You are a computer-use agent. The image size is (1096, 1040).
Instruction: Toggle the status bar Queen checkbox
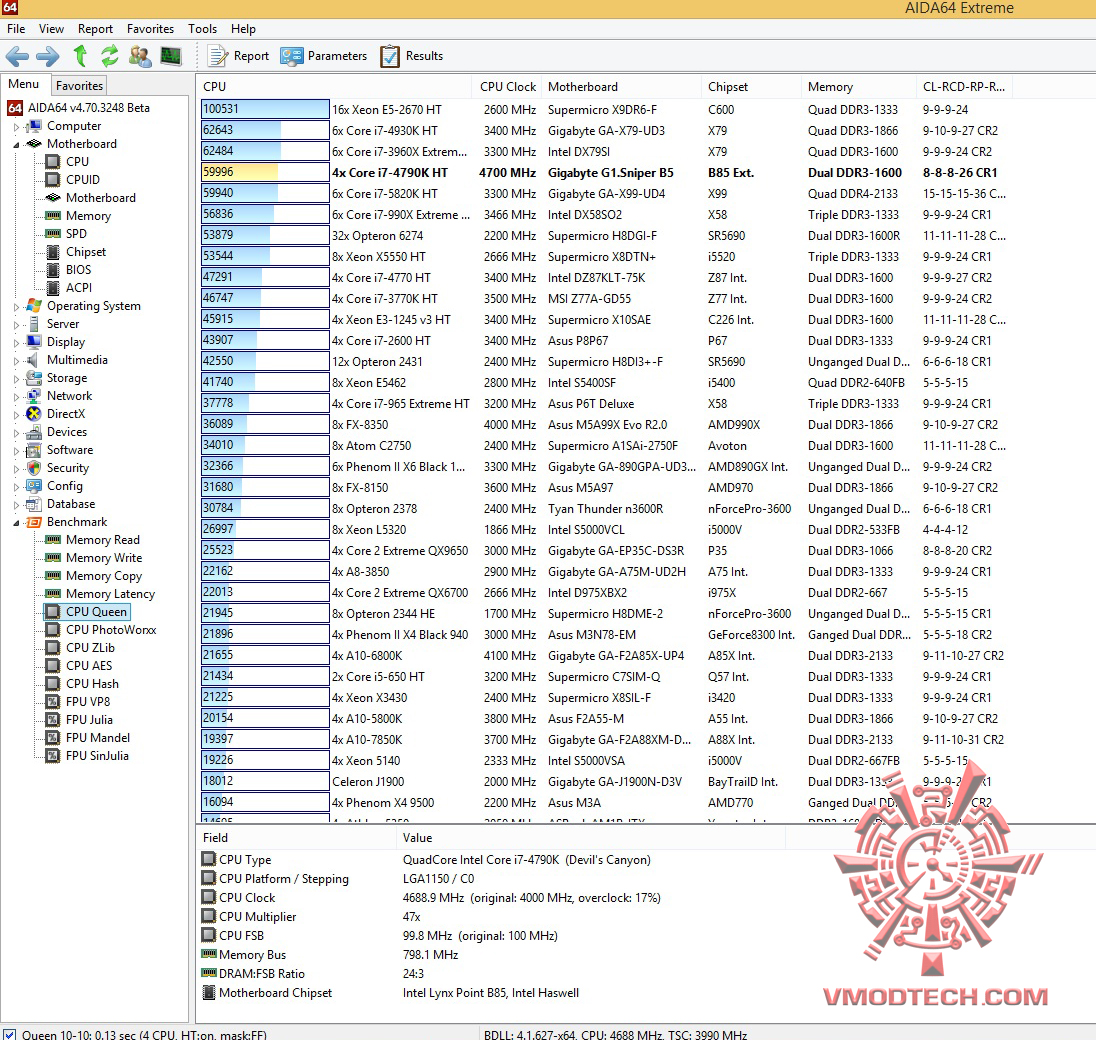point(9,1034)
